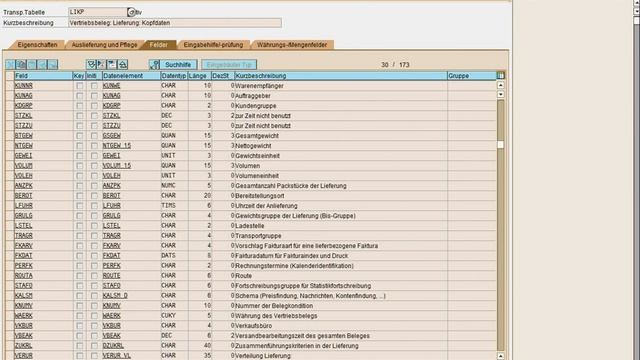Open the KALSM_D data element link
Image resolution: width=640 pixels, height=360 pixels.
(115, 296)
